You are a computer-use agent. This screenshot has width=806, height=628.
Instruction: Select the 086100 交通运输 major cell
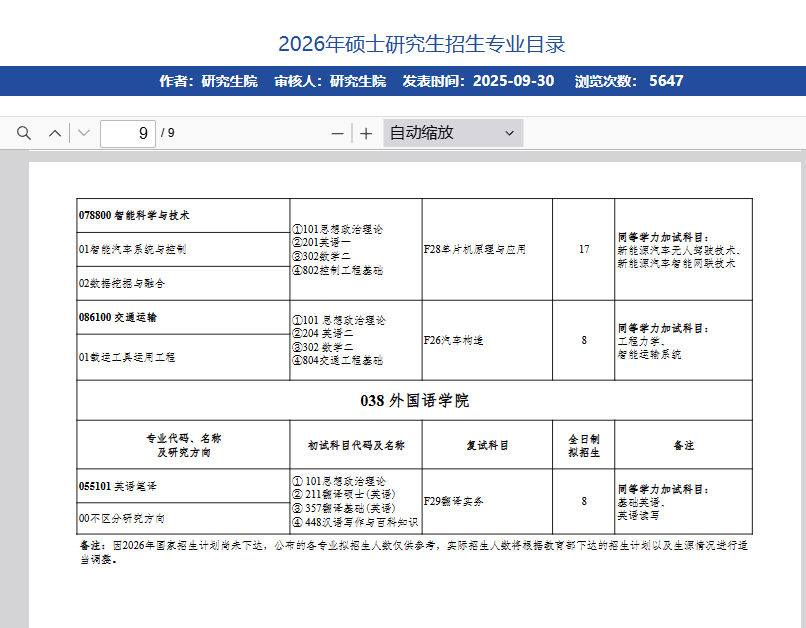(118, 317)
